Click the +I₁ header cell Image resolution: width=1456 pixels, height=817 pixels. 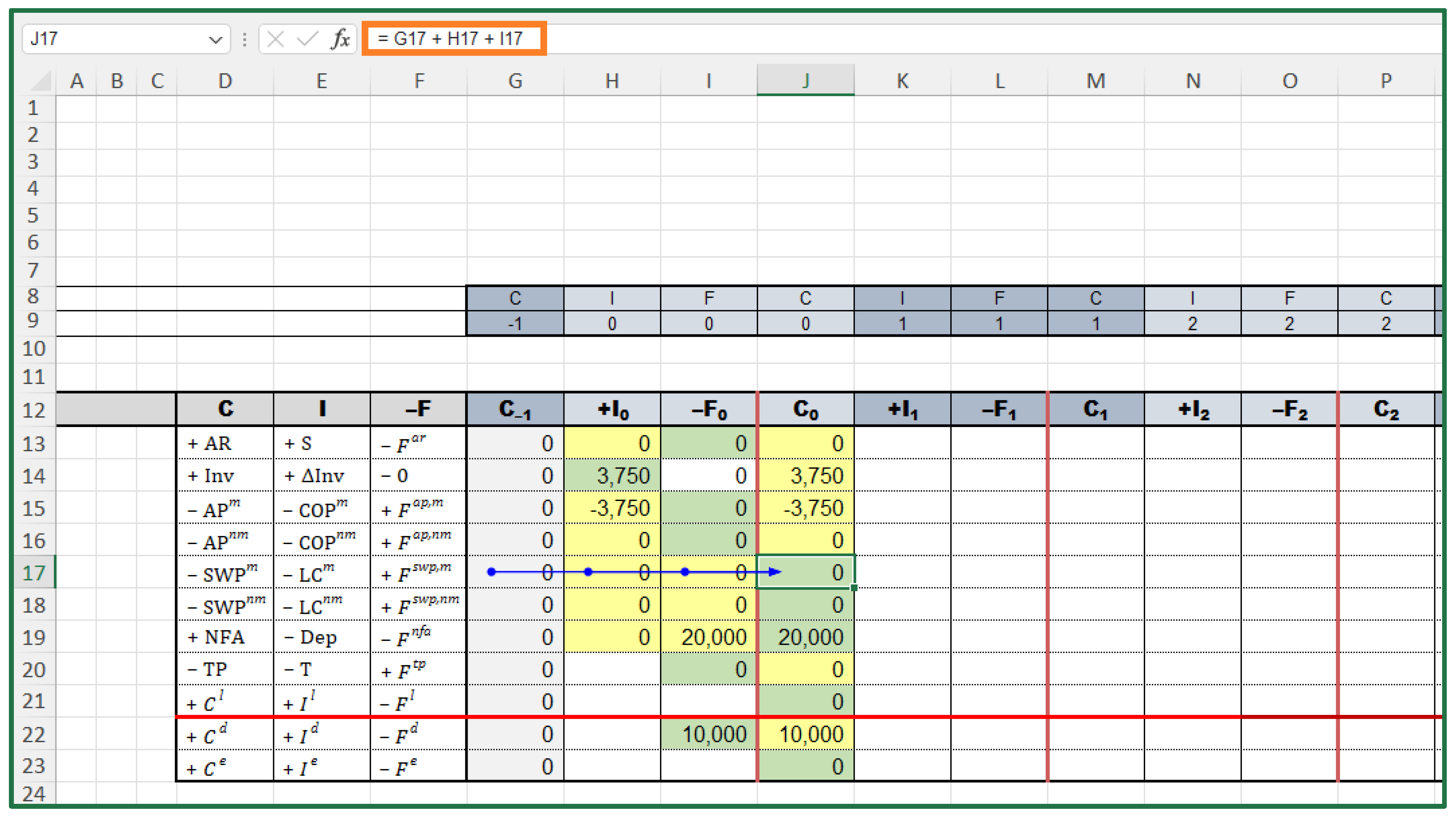click(902, 409)
